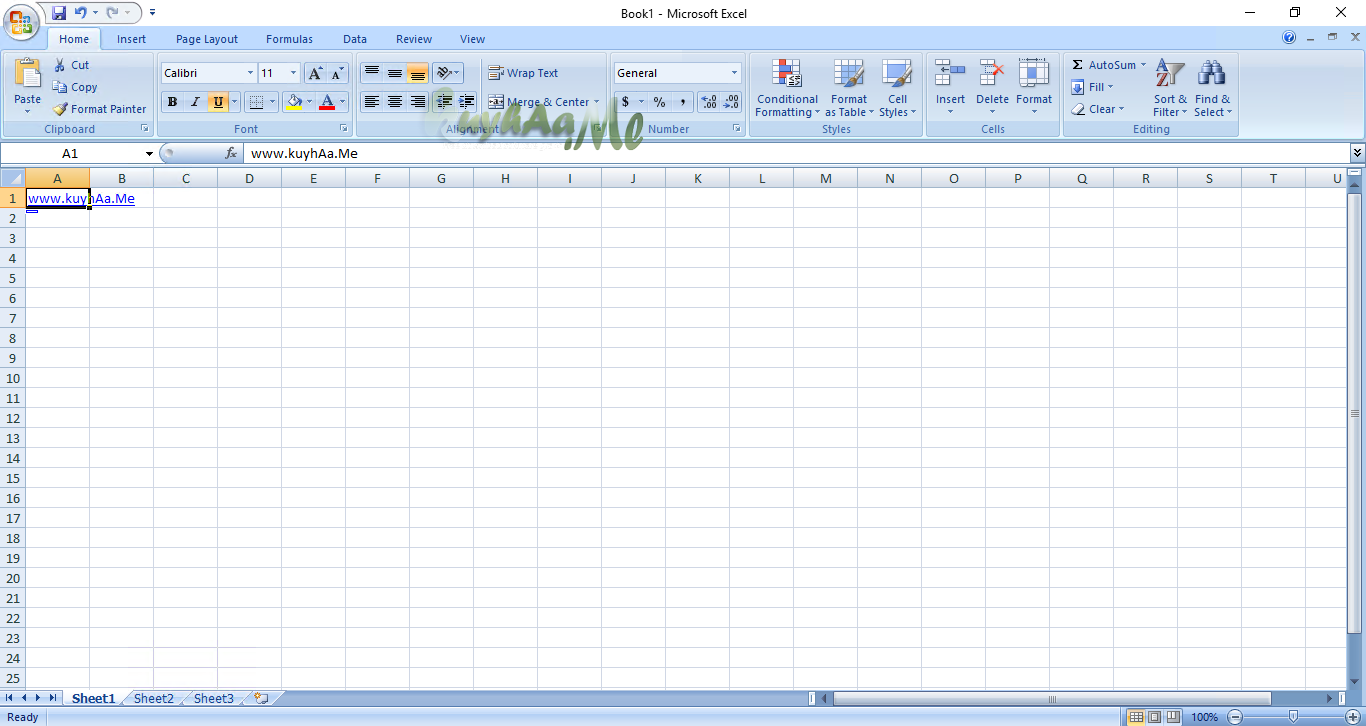Open Merge & Center dropdown arrow

pyautogui.click(x=596, y=102)
